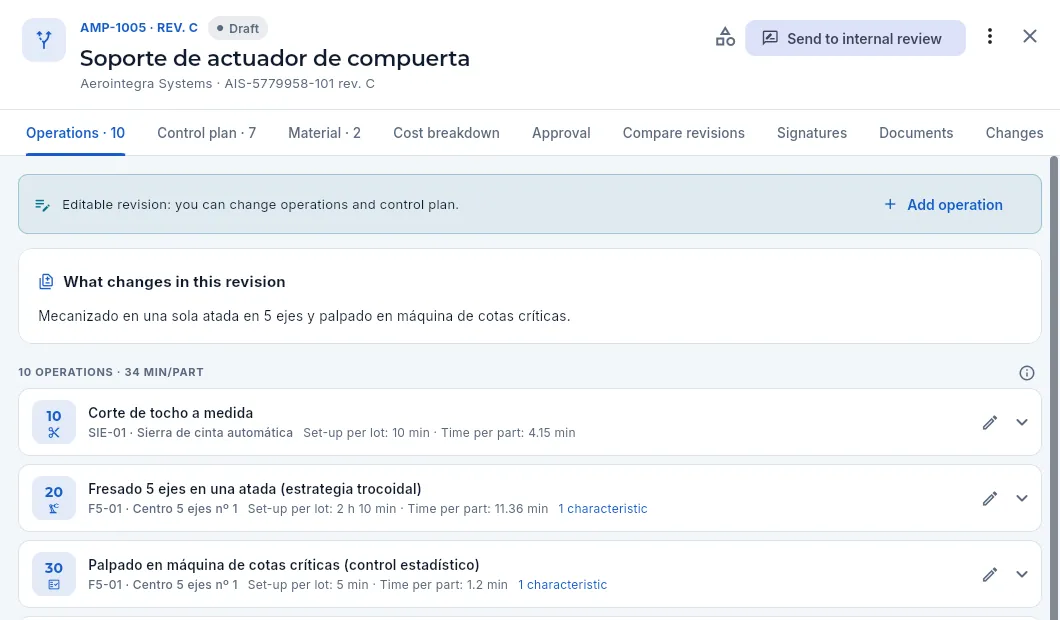The width and height of the screenshot is (1060, 620).
Task: Click Add operation button
Action: tap(944, 205)
